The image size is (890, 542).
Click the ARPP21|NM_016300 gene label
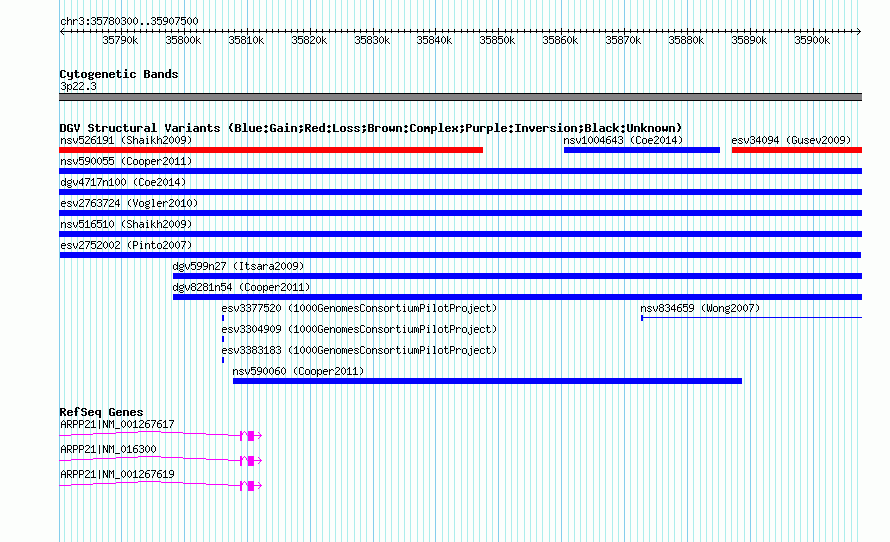click(x=108, y=449)
